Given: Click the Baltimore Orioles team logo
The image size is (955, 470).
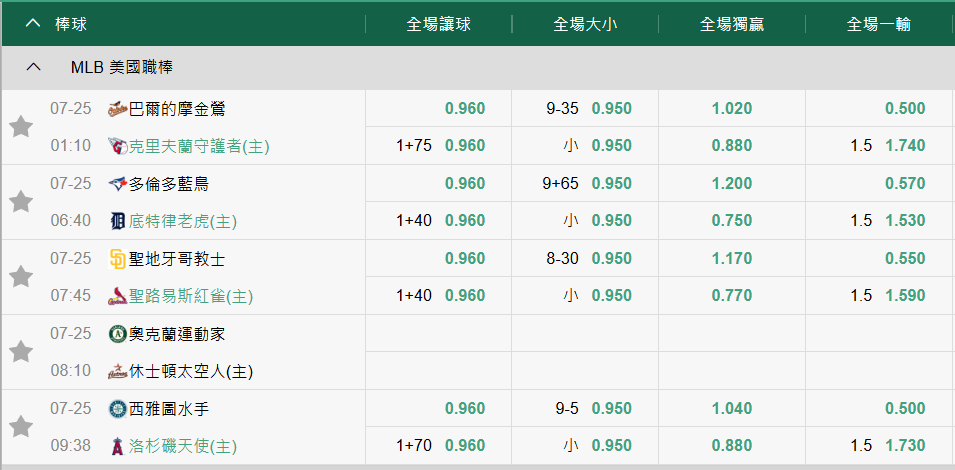Looking at the screenshot, I should 118,109.
